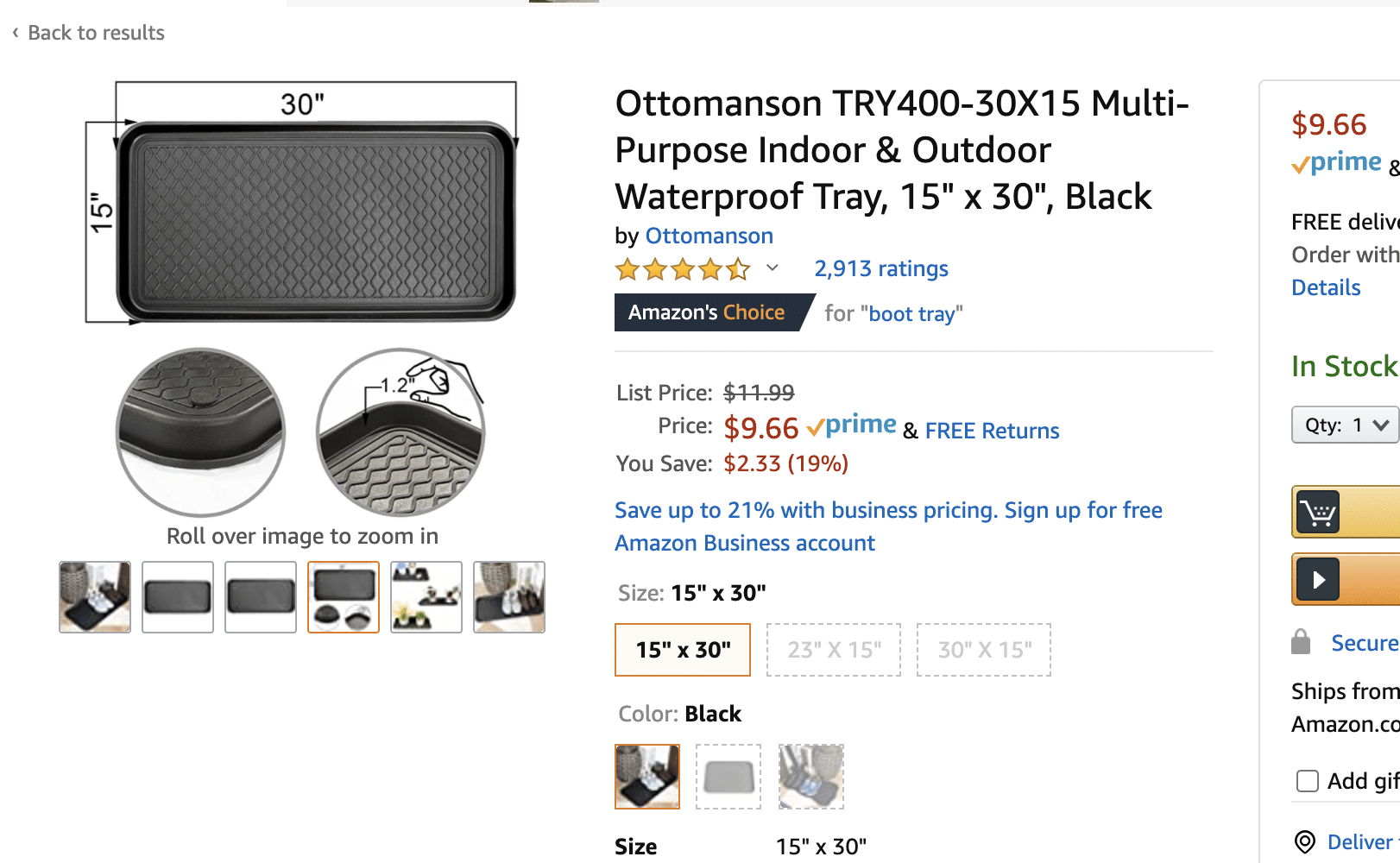Click the Back to results arrow
This screenshot has height=863, width=1400.
pyautogui.click(x=16, y=33)
